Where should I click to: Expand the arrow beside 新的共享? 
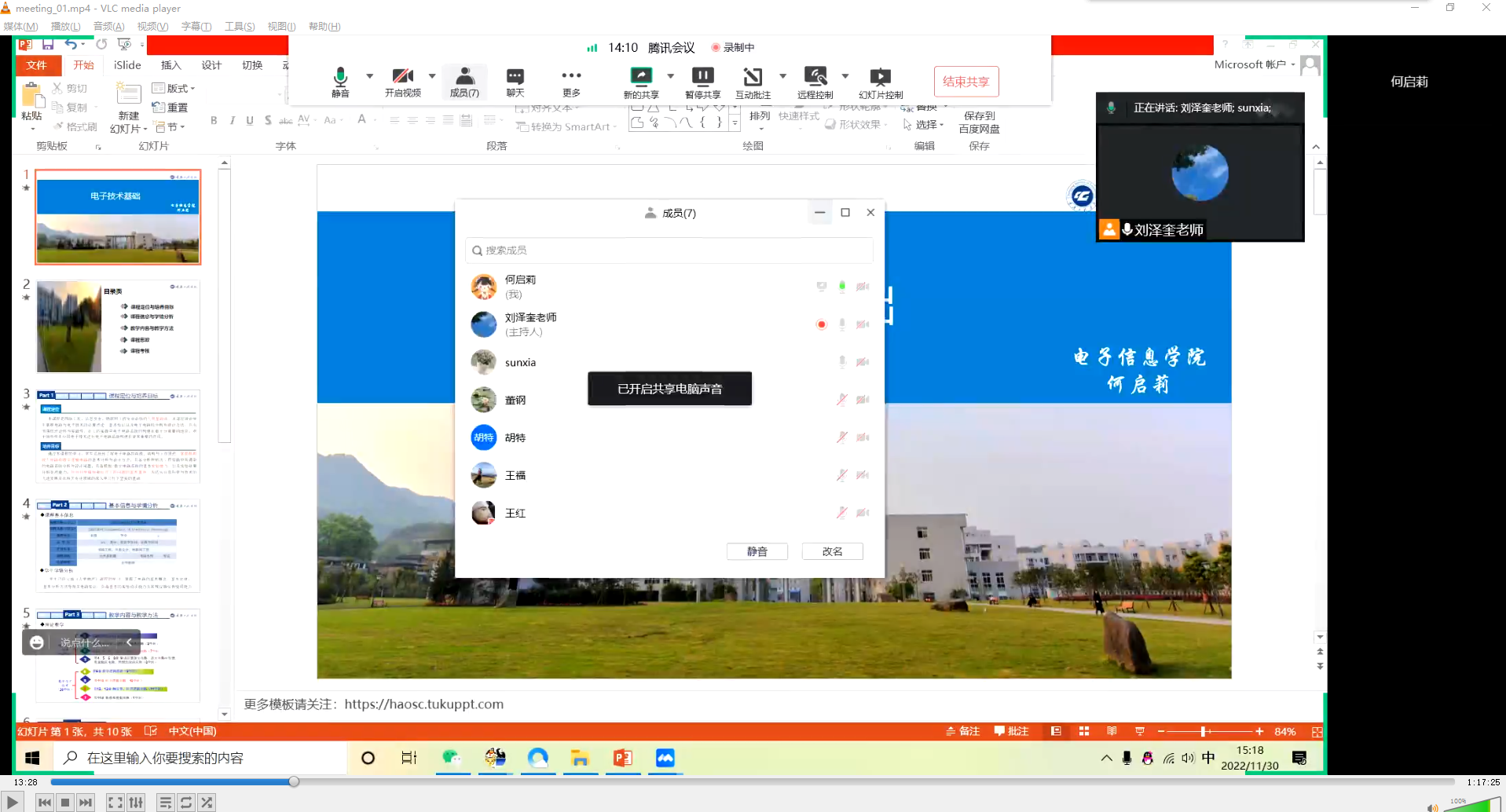[670, 76]
